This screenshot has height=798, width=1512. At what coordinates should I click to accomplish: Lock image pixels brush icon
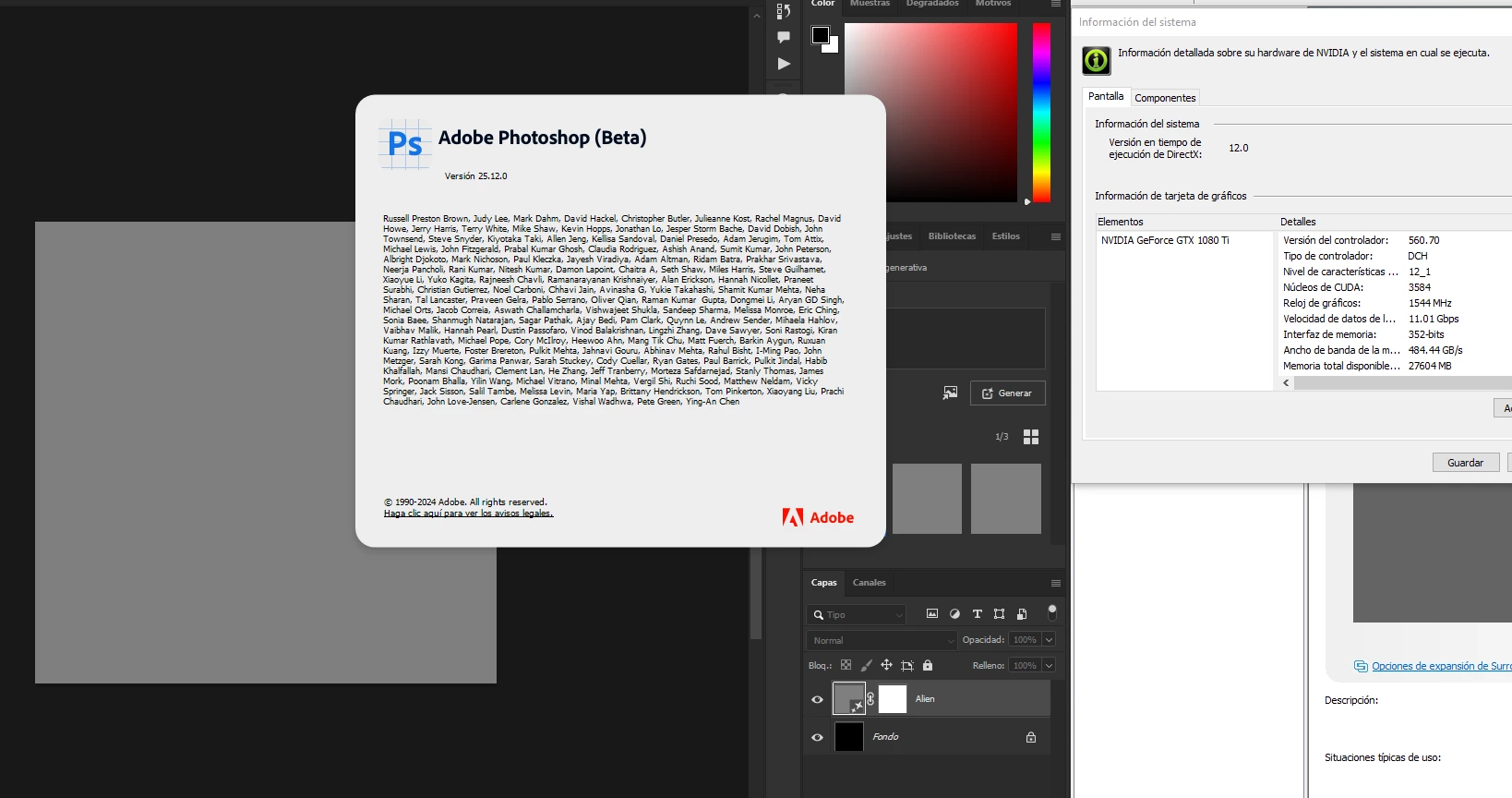[866, 665]
